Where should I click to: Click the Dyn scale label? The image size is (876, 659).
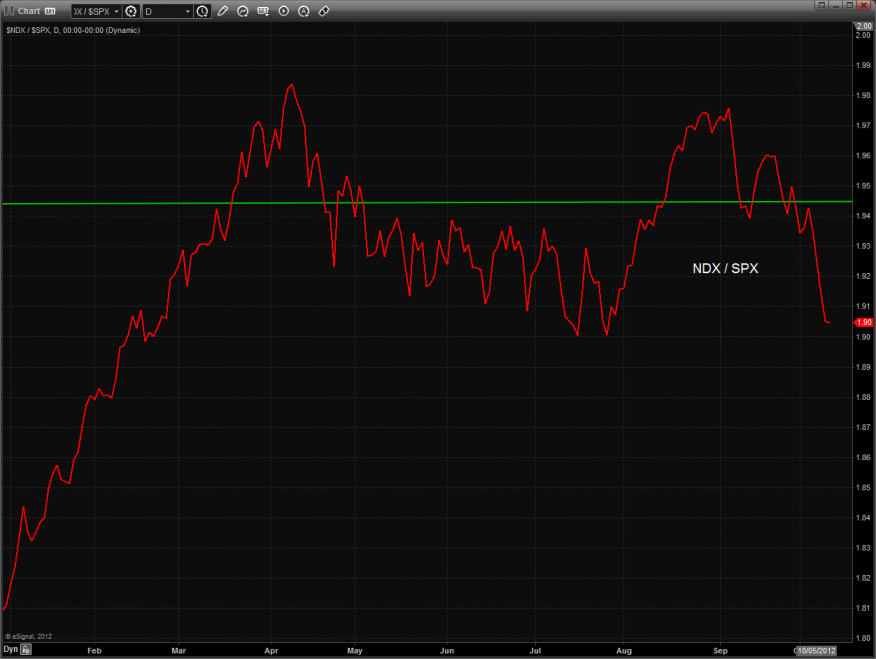[x=11, y=649]
